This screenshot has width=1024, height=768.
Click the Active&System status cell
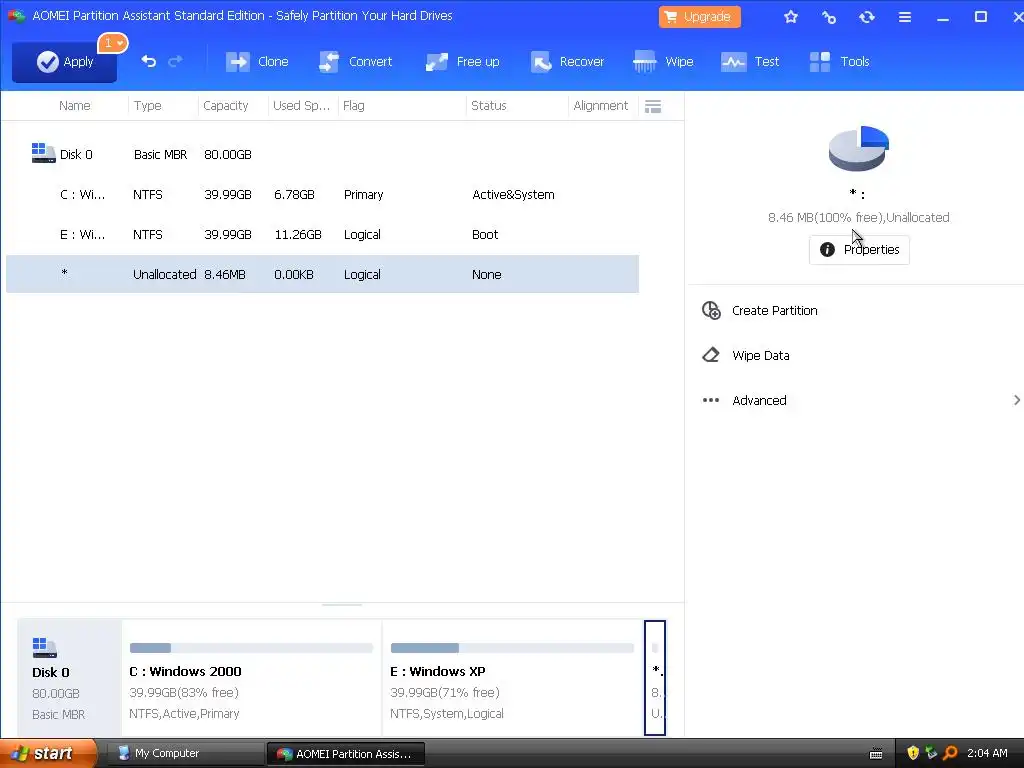(x=513, y=195)
